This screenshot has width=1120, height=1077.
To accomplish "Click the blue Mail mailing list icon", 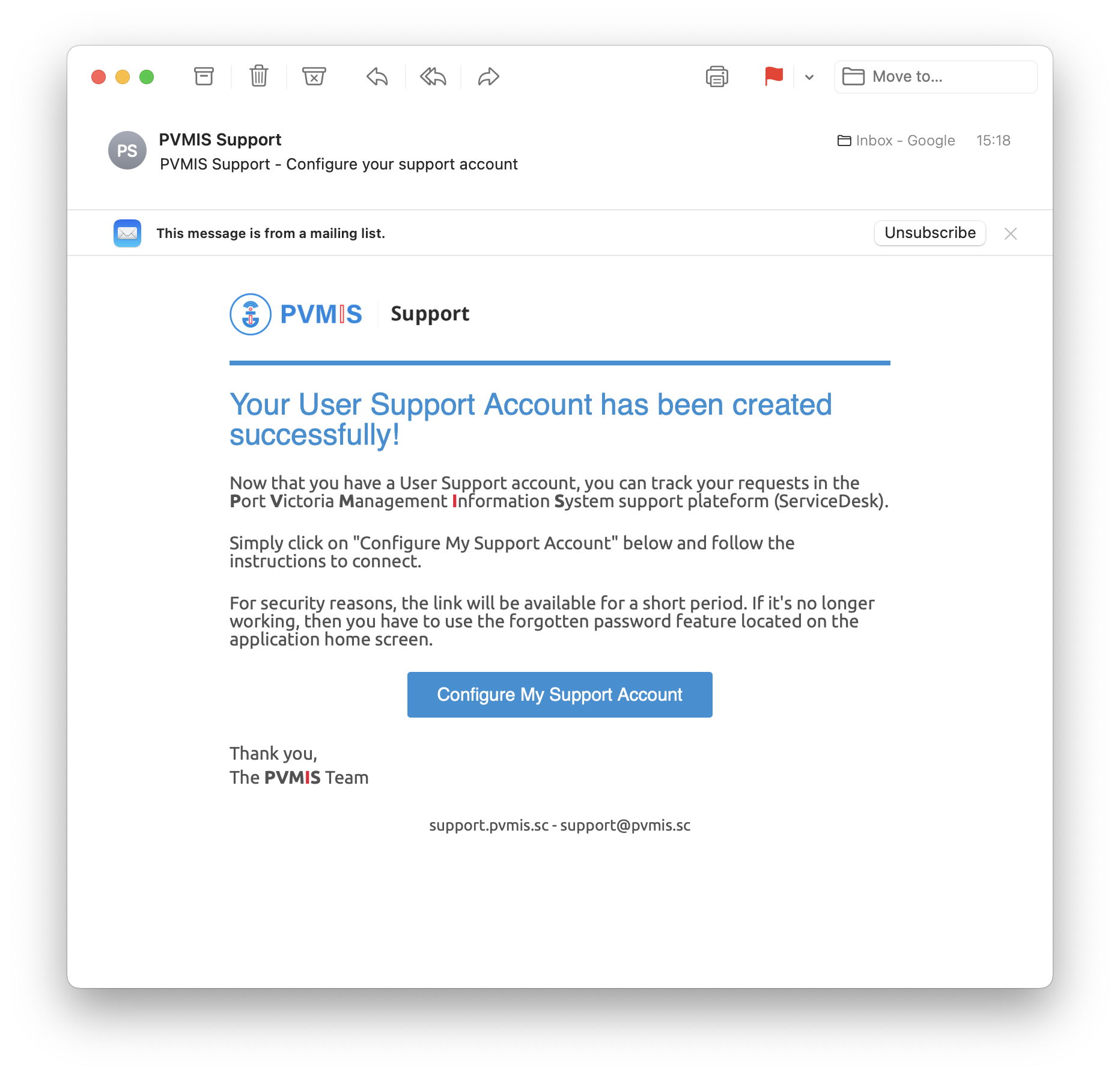I will 127,233.
